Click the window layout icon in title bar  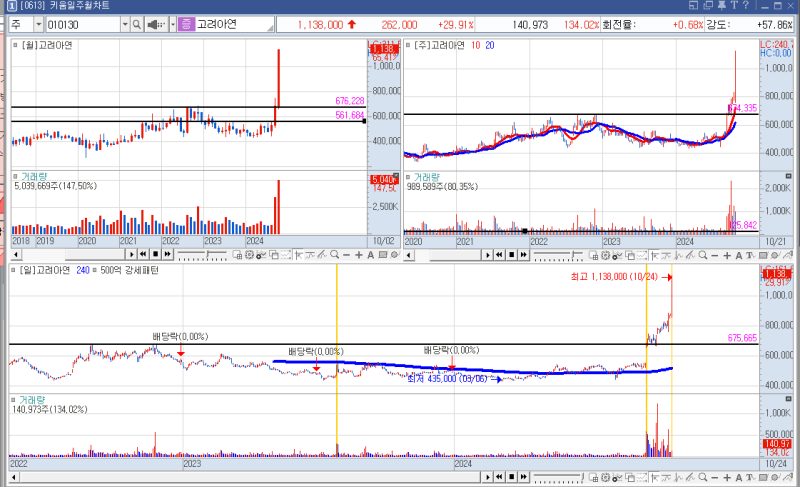pos(693,5)
